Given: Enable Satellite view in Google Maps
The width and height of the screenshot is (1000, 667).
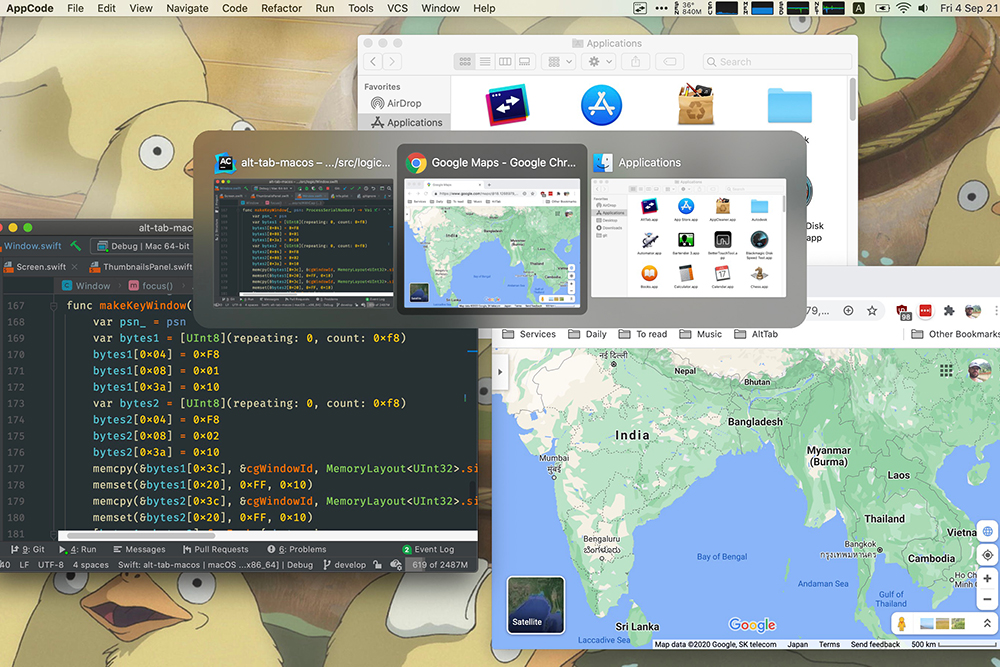Looking at the screenshot, I should tap(535, 603).
